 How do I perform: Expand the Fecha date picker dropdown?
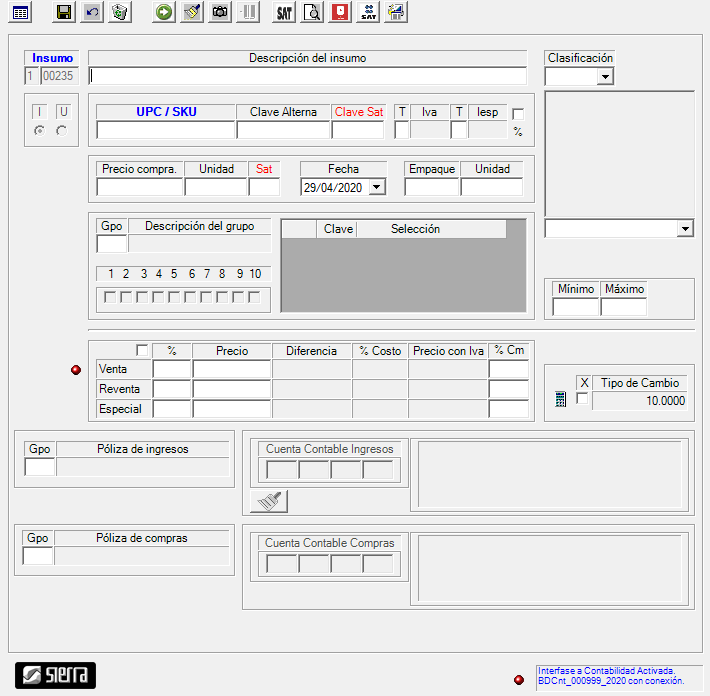pyautogui.click(x=376, y=187)
